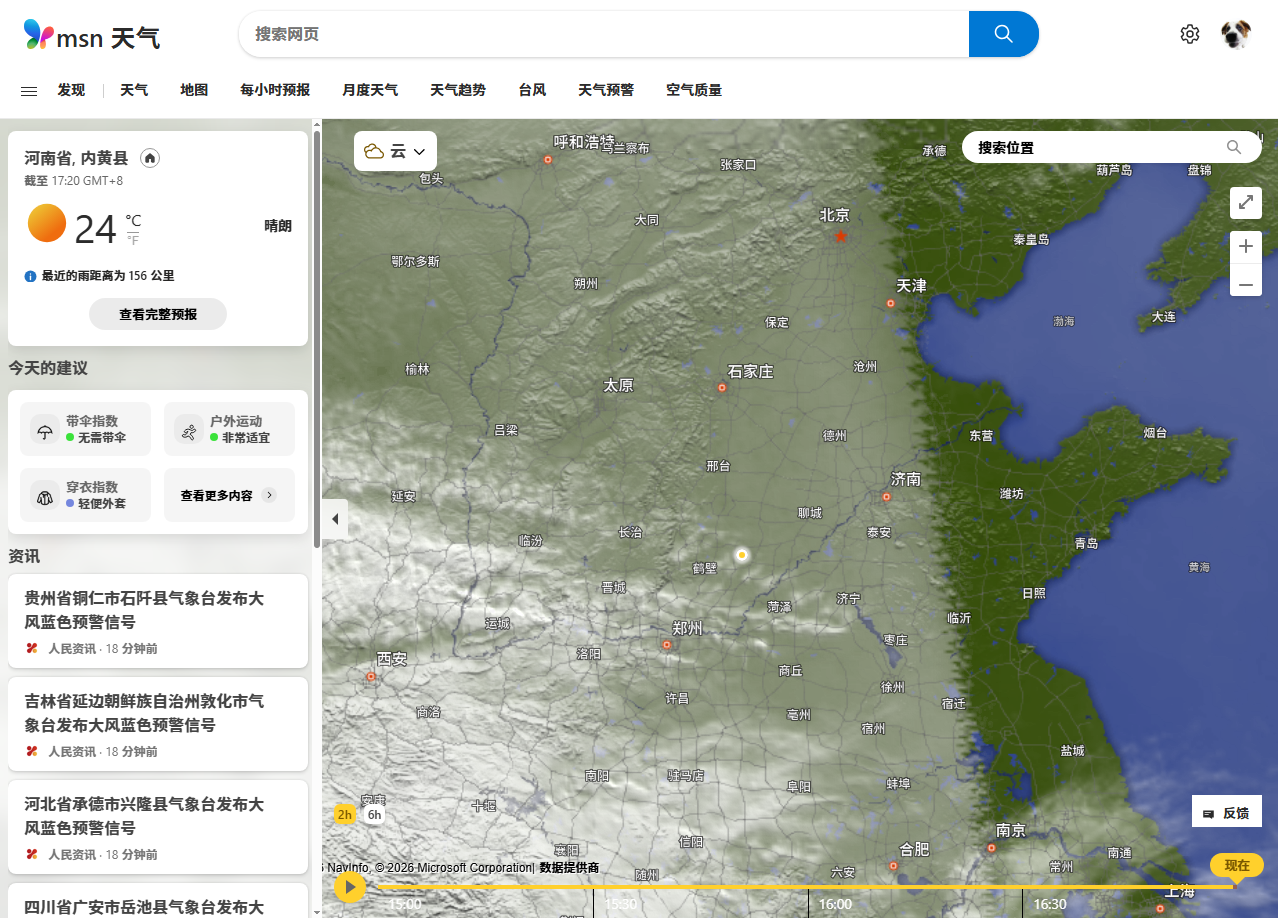Viewport: 1278px width, 918px height.
Task: Expand 查看更多内容 suggestions
Action: [x=228, y=495]
